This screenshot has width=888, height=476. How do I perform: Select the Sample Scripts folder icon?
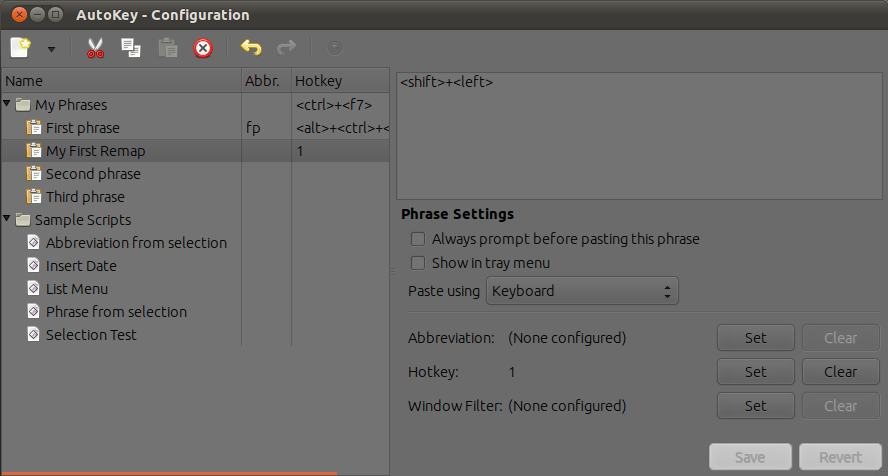point(23,220)
